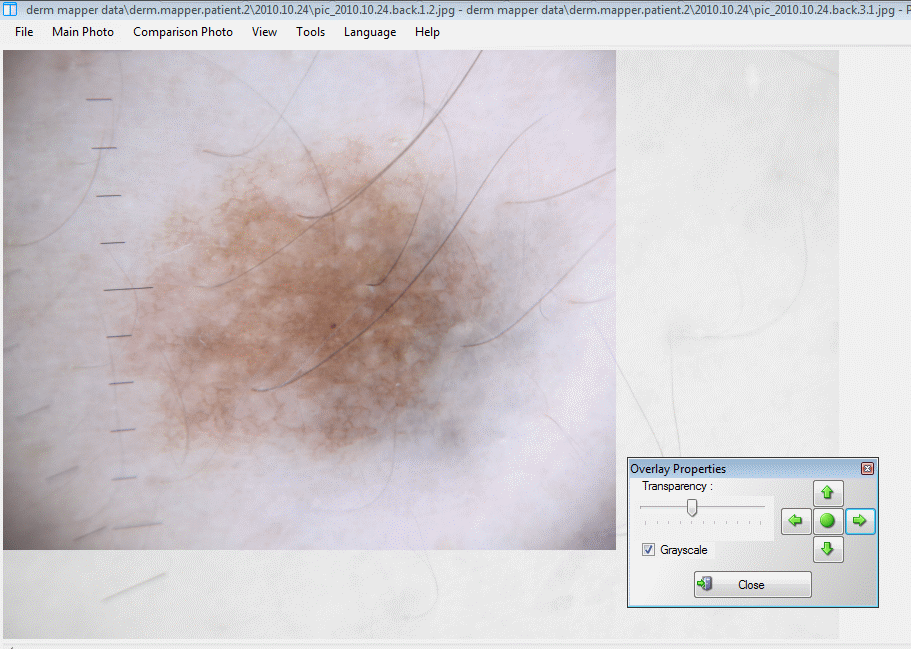Show the Tools menu
911x649 pixels.
310,32
